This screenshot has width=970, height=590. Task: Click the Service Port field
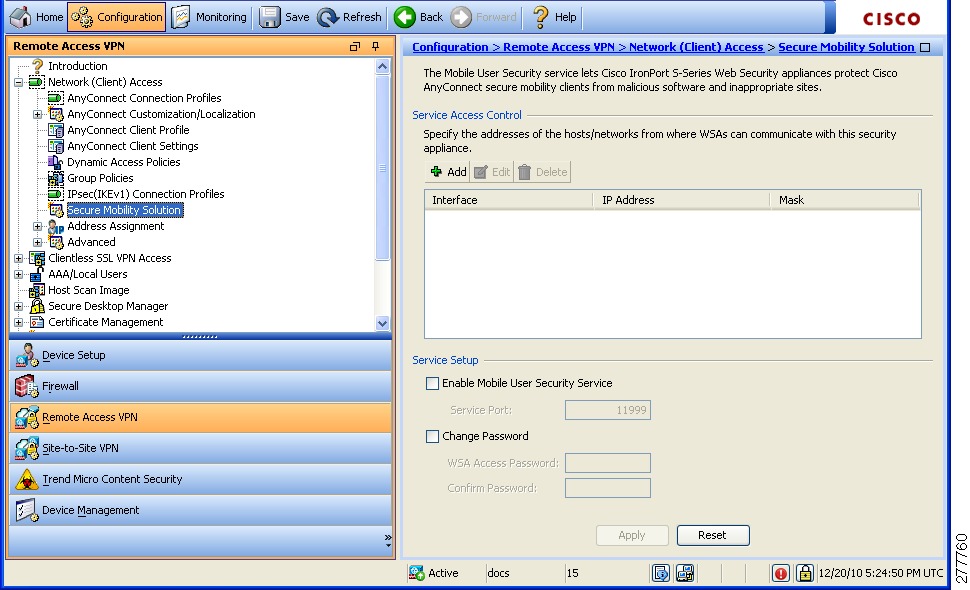pyautogui.click(x=607, y=410)
